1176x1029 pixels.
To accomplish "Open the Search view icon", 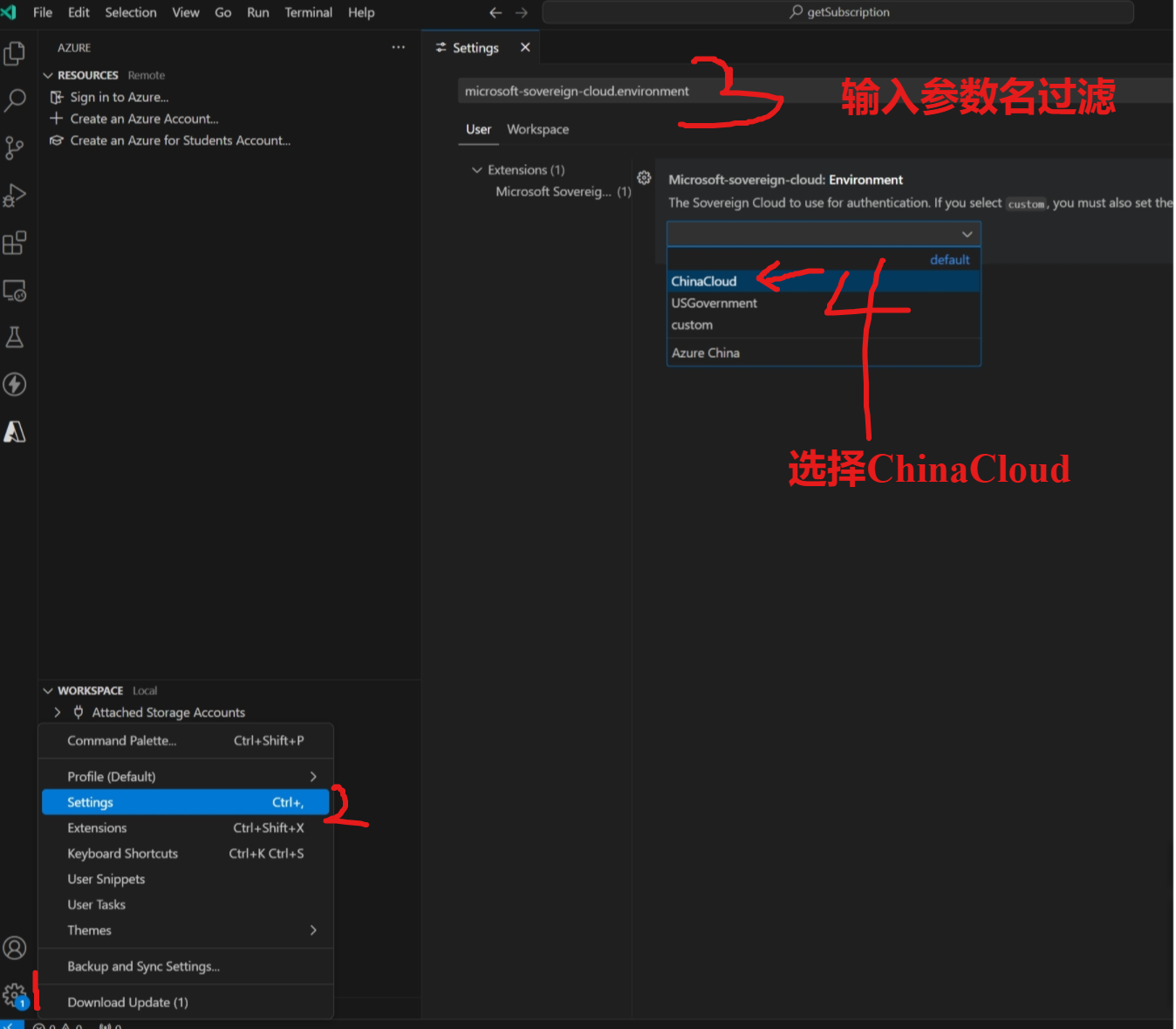I will [x=15, y=100].
